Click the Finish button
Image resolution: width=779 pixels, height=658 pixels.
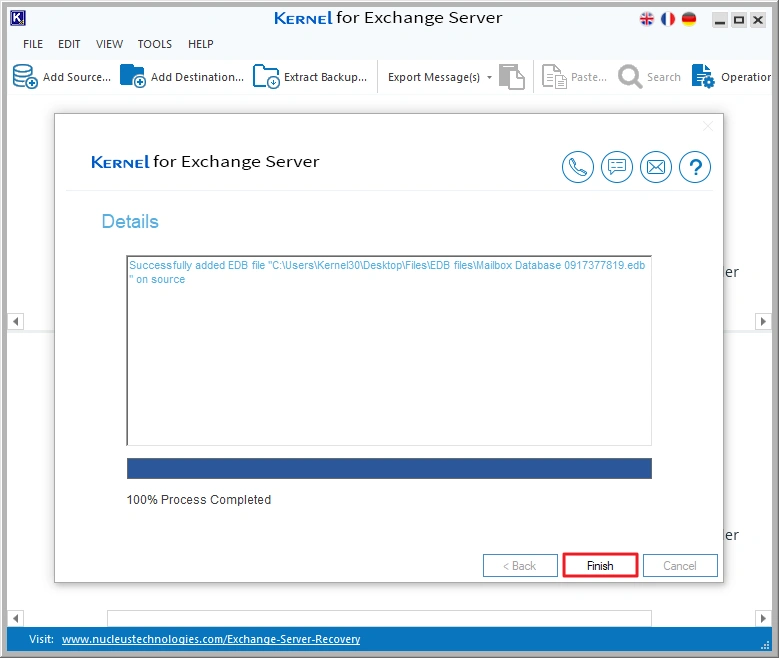pyautogui.click(x=600, y=566)
